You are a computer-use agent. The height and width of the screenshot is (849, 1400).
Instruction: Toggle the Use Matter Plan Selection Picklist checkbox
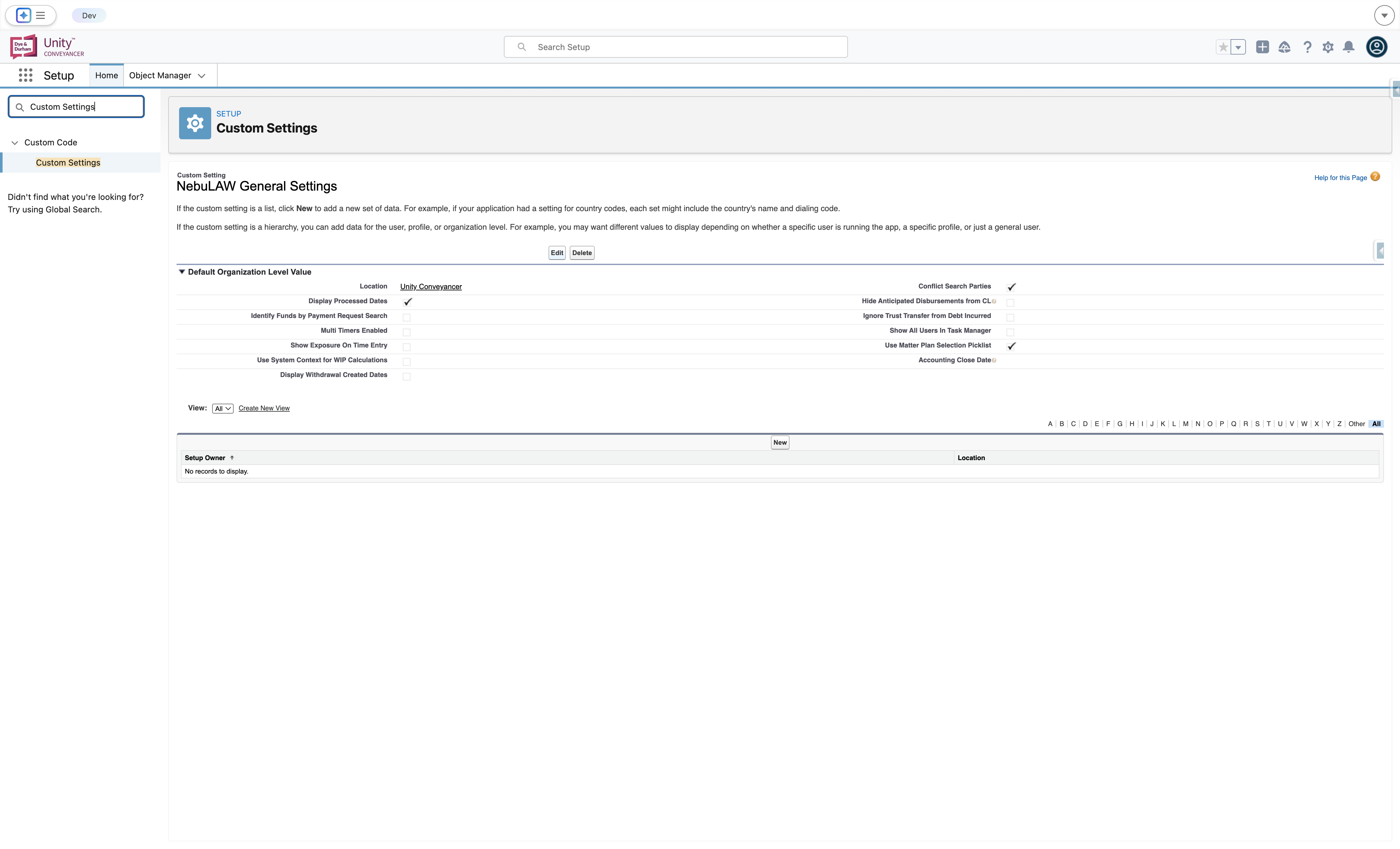tap(1011, 346)
